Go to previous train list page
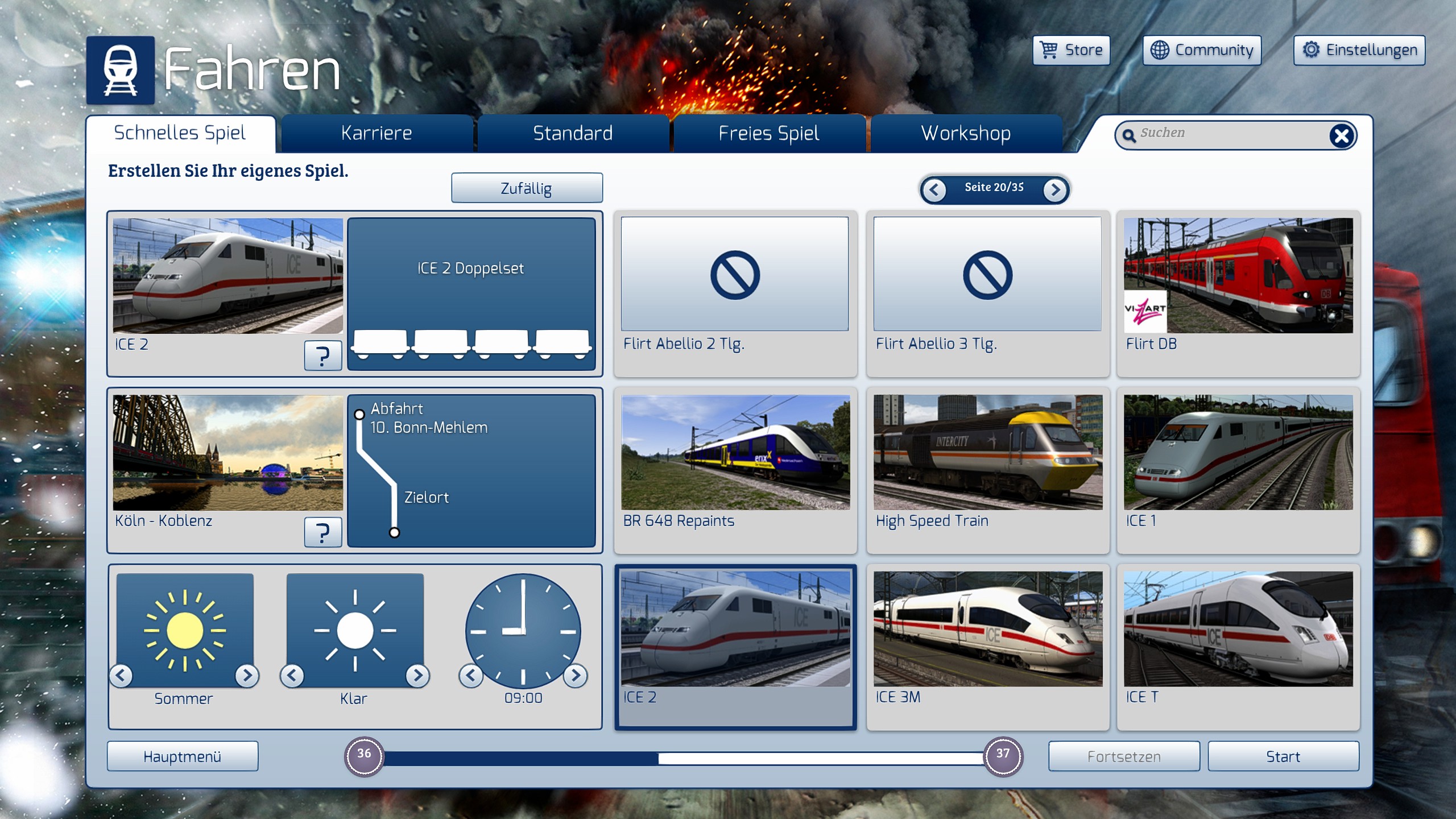The width and height of the screenshot is (1456, 819). point(934,189)
